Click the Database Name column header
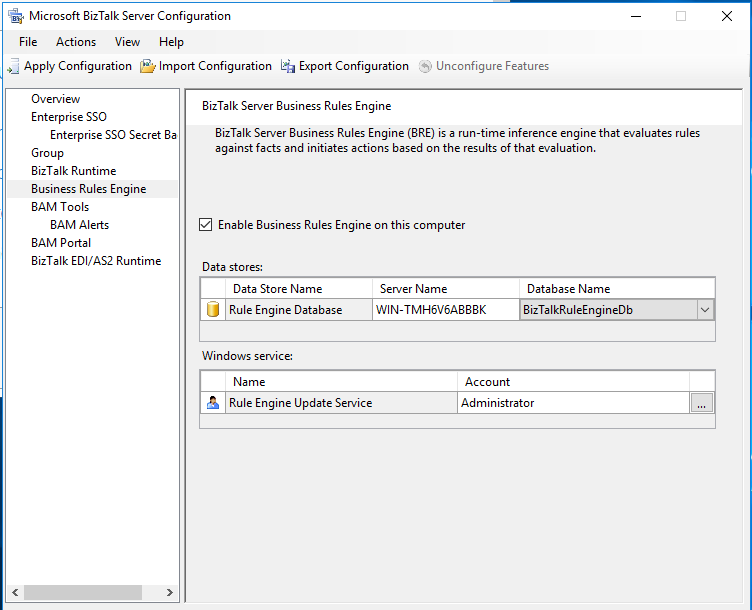This screenshot has height=610, width=752. pyautogui.click(x=617, y=289)
